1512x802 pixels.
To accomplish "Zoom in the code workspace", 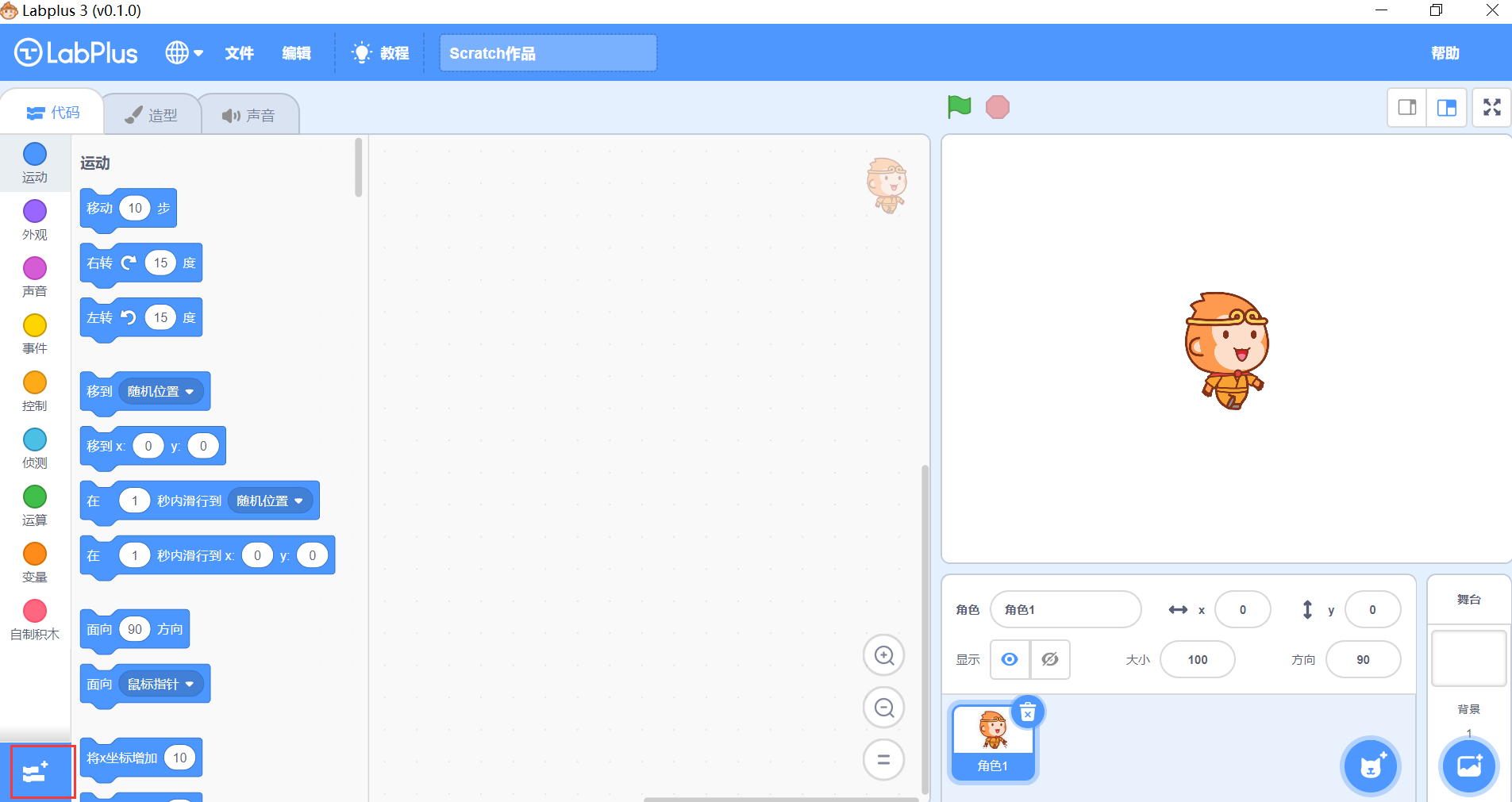I will pyautogui.click(x=884, y=655).
